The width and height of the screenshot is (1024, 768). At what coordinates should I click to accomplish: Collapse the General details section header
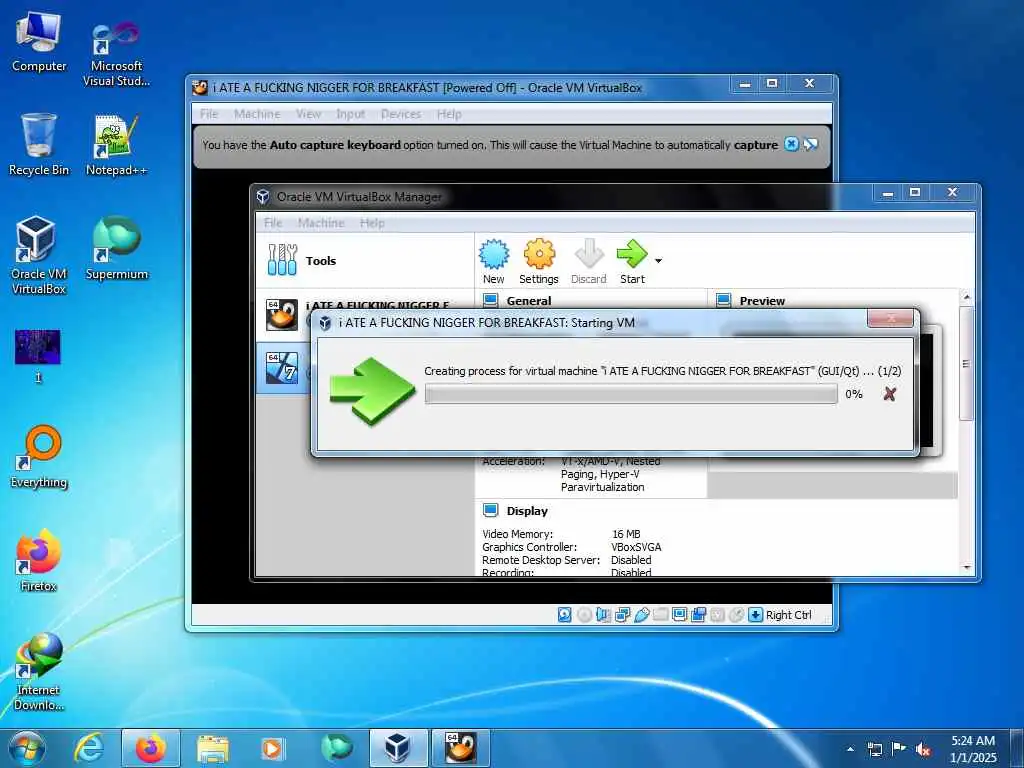tap(528, 301)
